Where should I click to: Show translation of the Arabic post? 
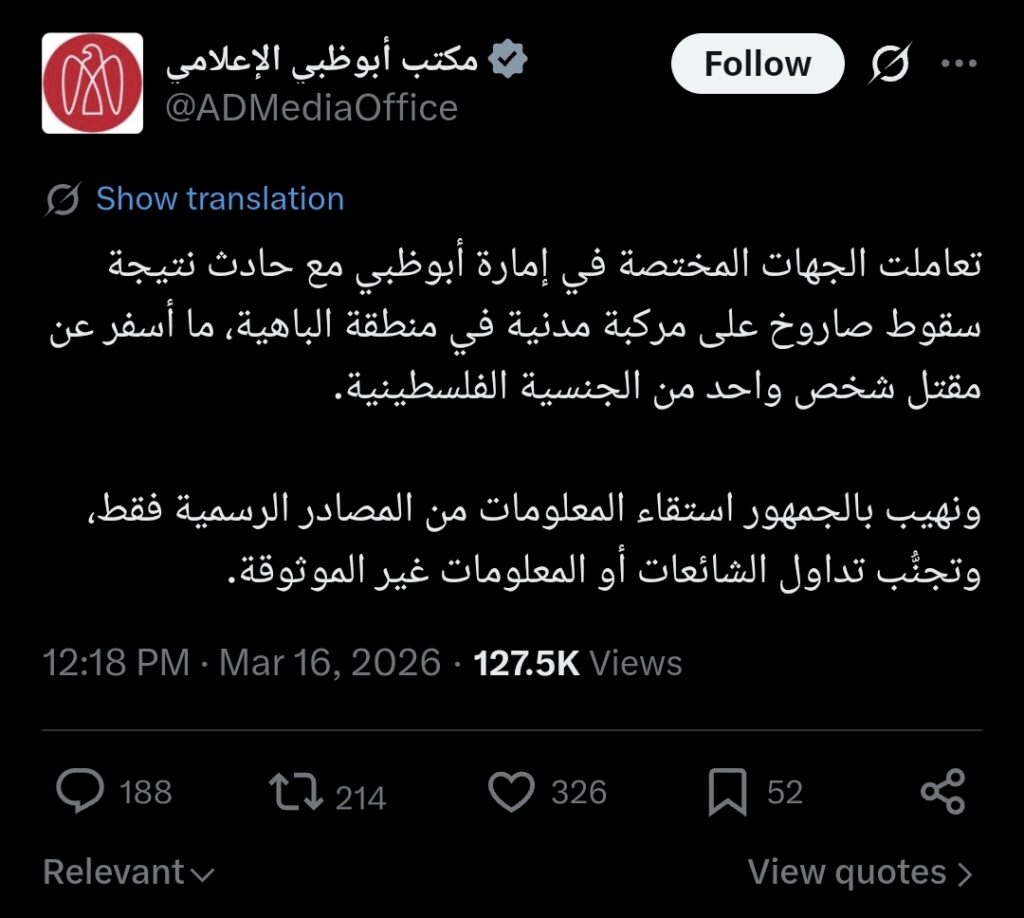[219, 199]
